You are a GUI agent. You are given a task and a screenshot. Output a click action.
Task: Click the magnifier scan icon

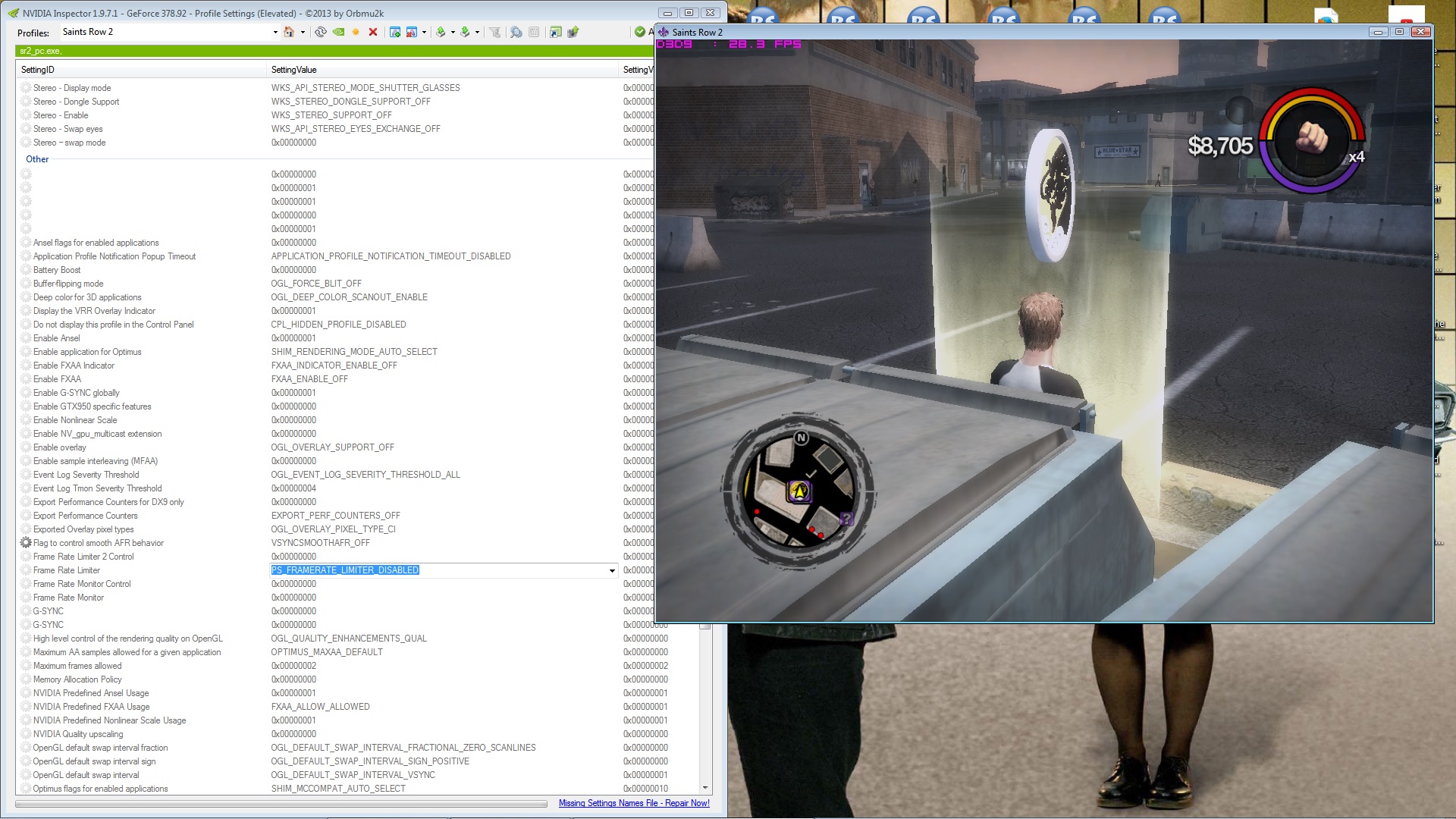516,32
